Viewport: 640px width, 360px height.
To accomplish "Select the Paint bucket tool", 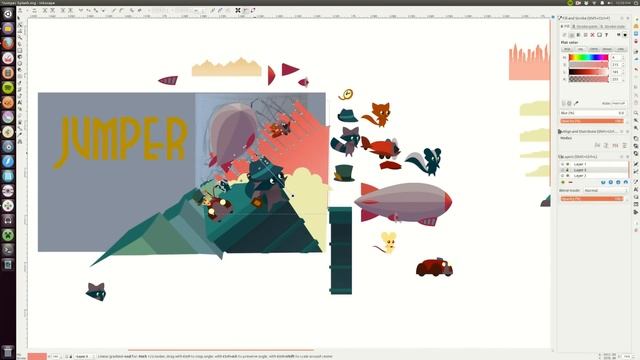I will [20, 122].
